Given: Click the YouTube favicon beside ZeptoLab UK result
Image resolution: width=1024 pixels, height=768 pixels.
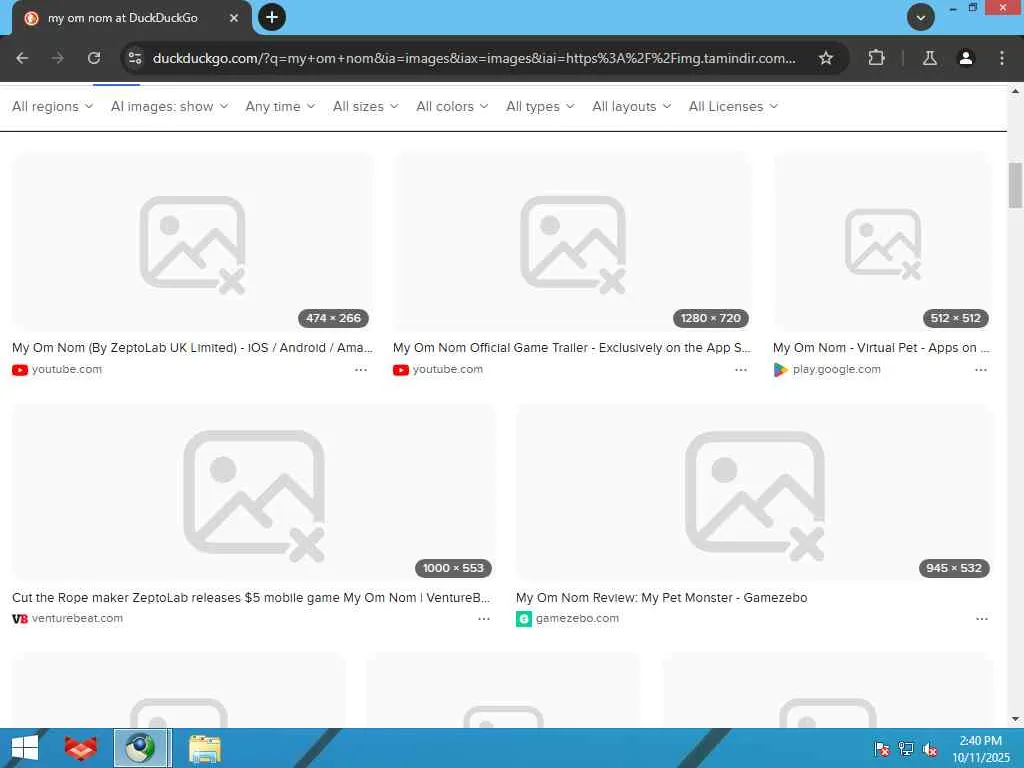Looking at the screenshot, I should 20,370.
